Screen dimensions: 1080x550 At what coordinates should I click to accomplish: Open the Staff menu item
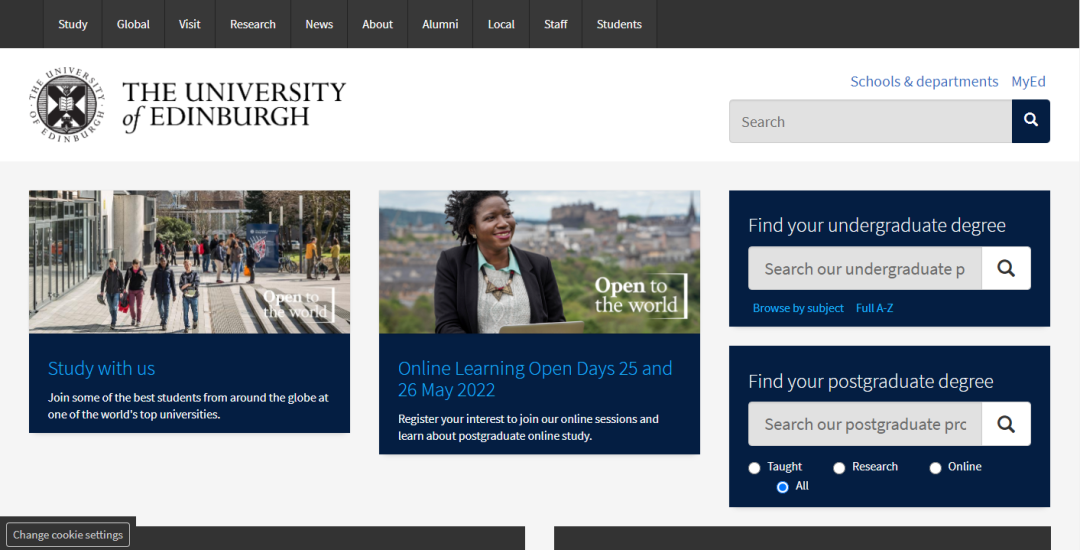click(556, 24)
